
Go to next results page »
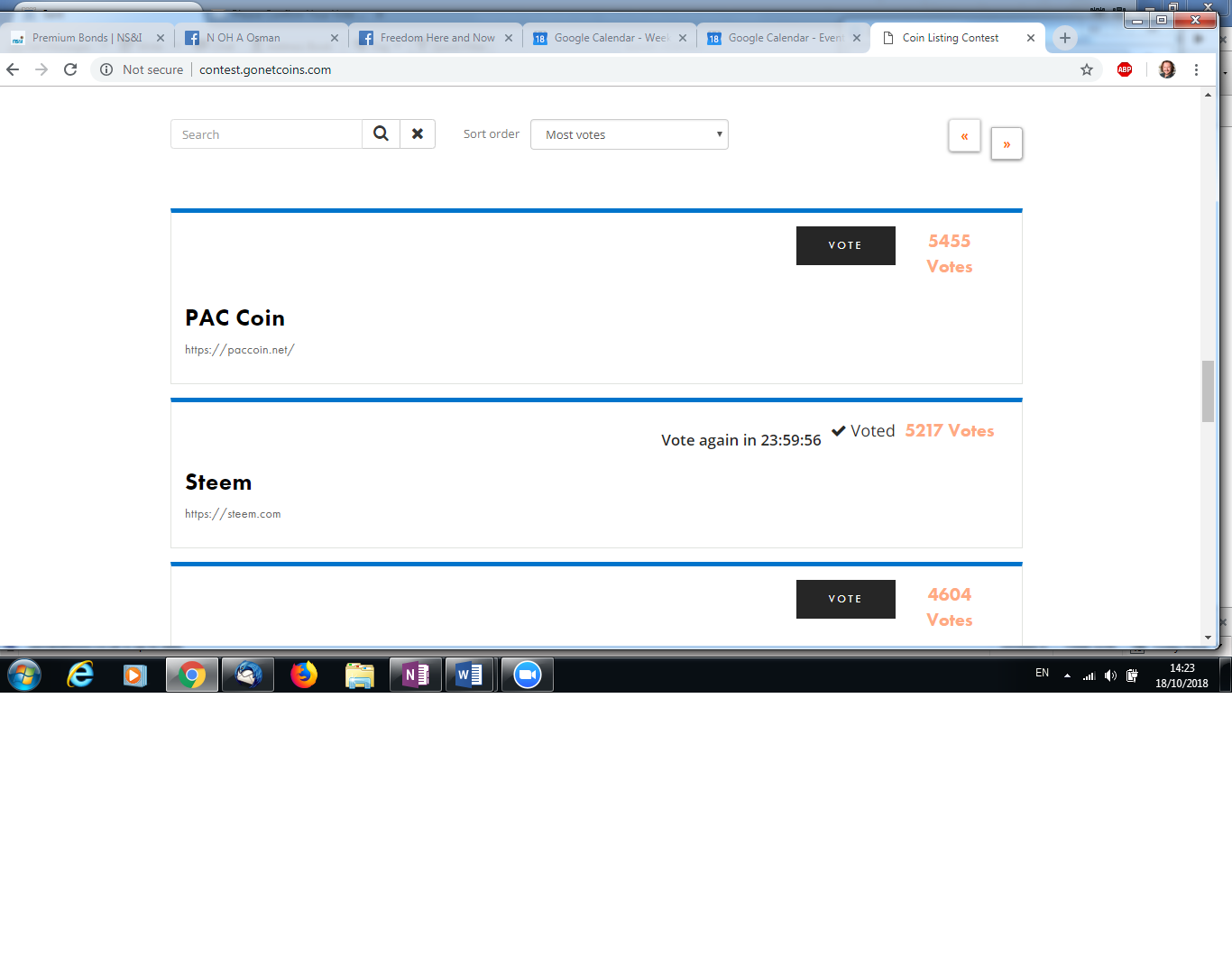[x=1007, y=143]
